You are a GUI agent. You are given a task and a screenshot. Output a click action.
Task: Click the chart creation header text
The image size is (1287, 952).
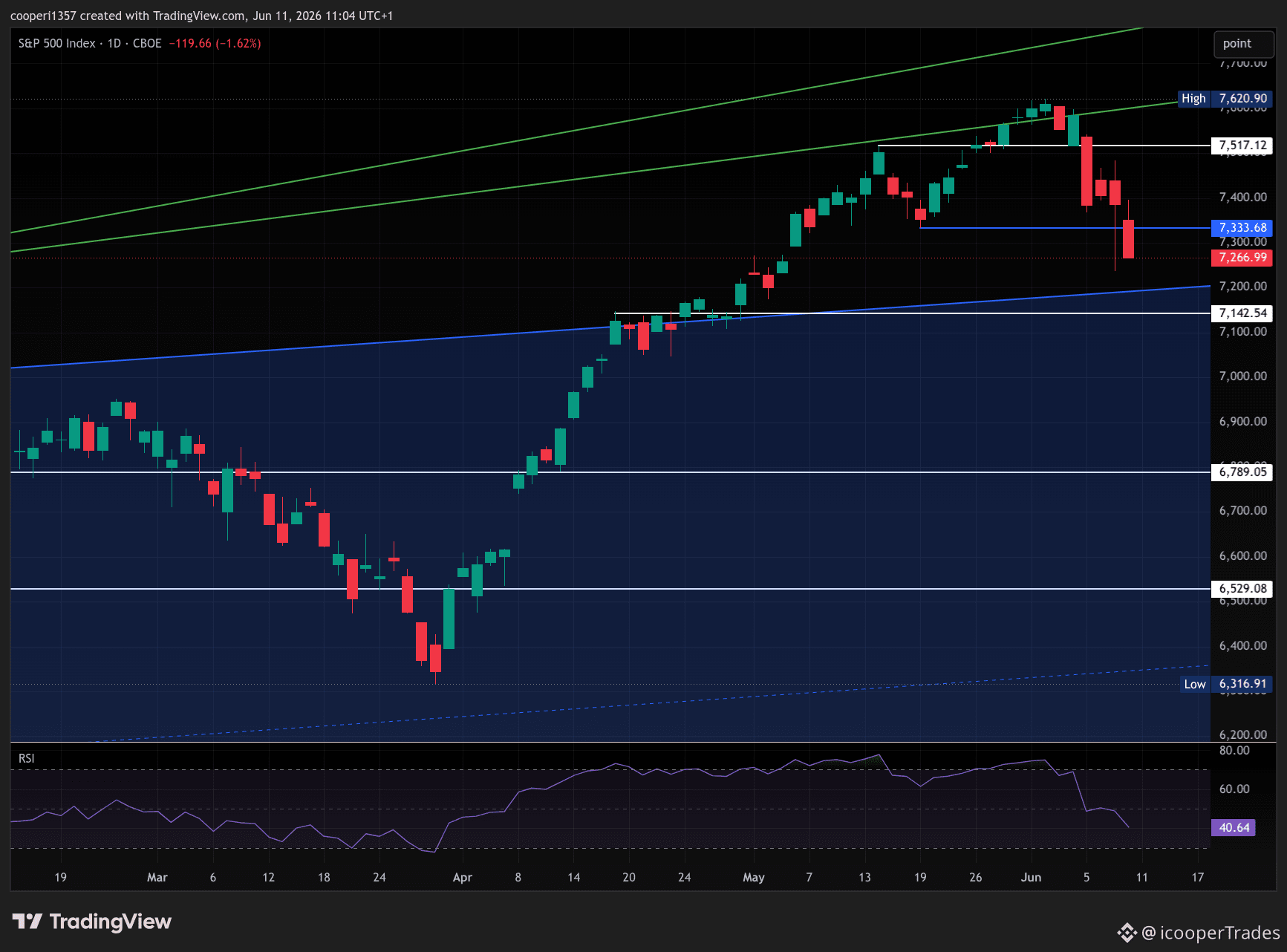(x=202, y=16)
